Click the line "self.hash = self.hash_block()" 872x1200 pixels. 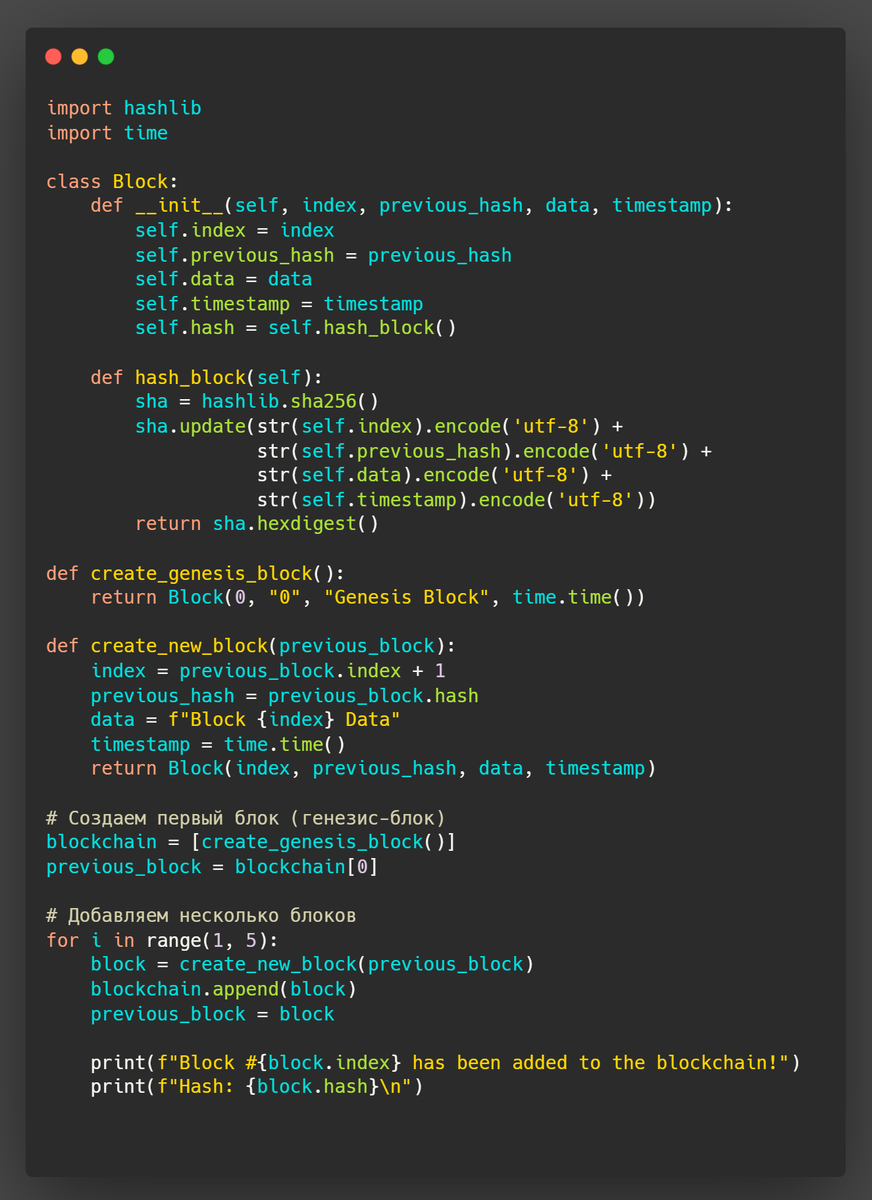pyautogui.click(x=296, y=328)
